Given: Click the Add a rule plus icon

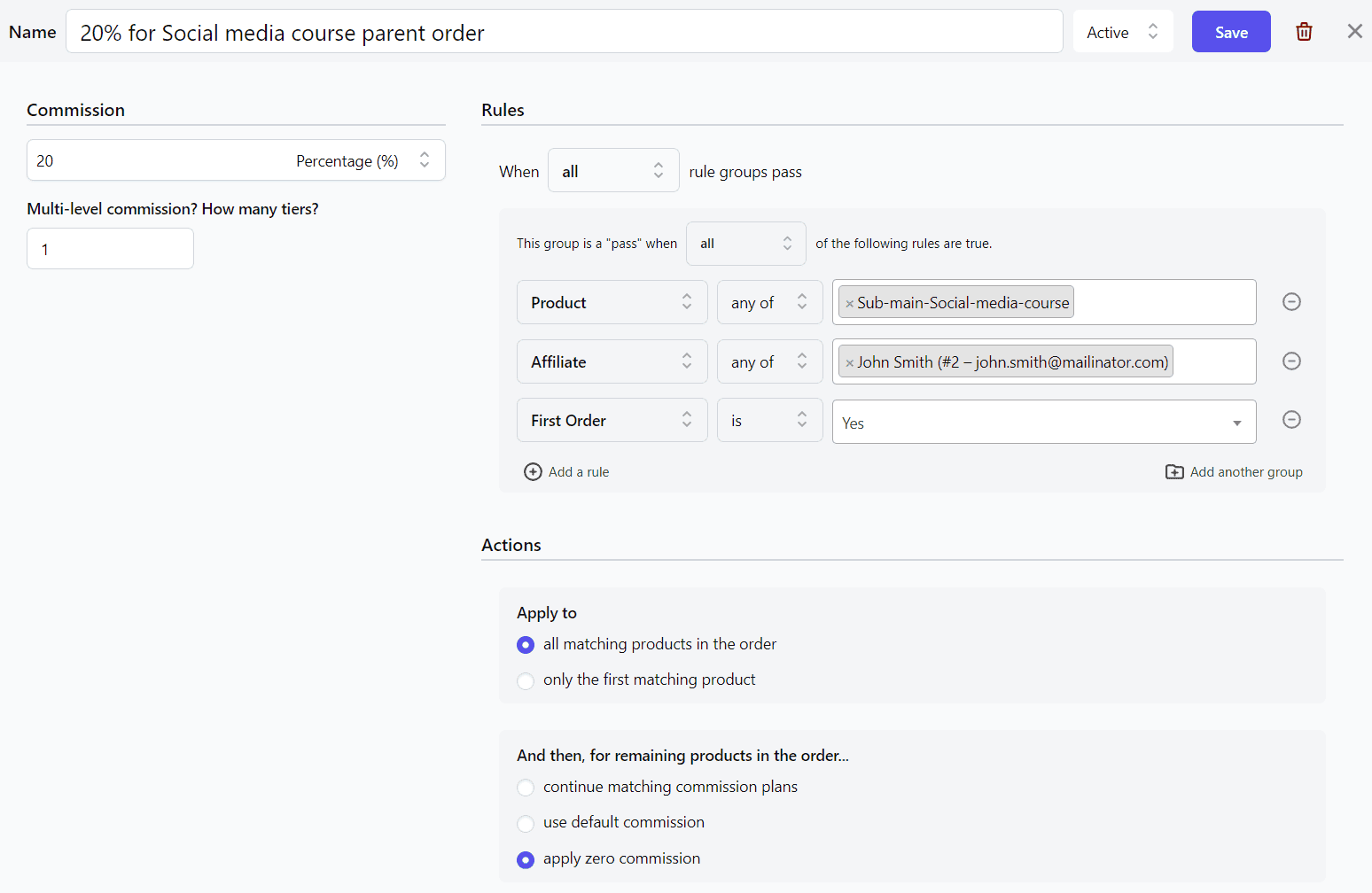Looking at the screenshot, I should coord(533,472).
